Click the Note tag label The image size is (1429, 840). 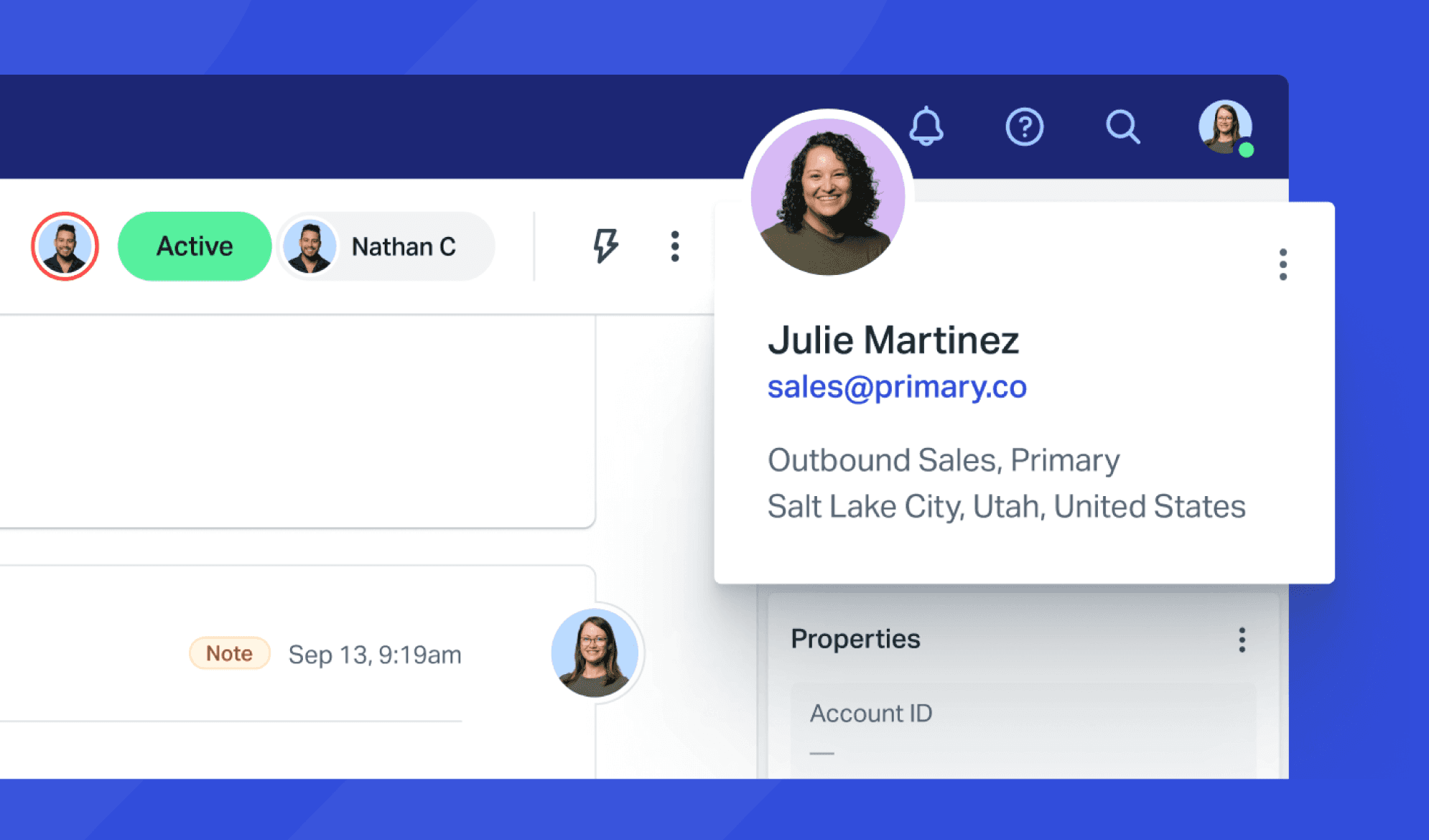coord(229,653)
